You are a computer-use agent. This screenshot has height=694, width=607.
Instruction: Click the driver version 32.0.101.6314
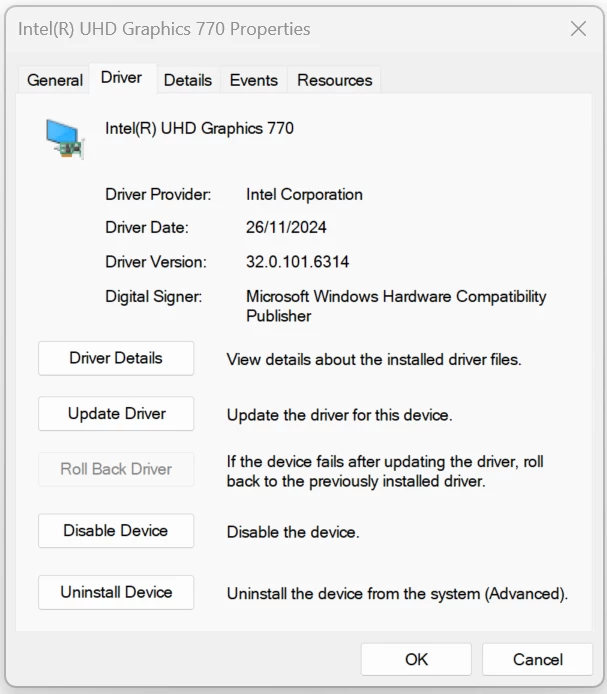coord(298,262)
